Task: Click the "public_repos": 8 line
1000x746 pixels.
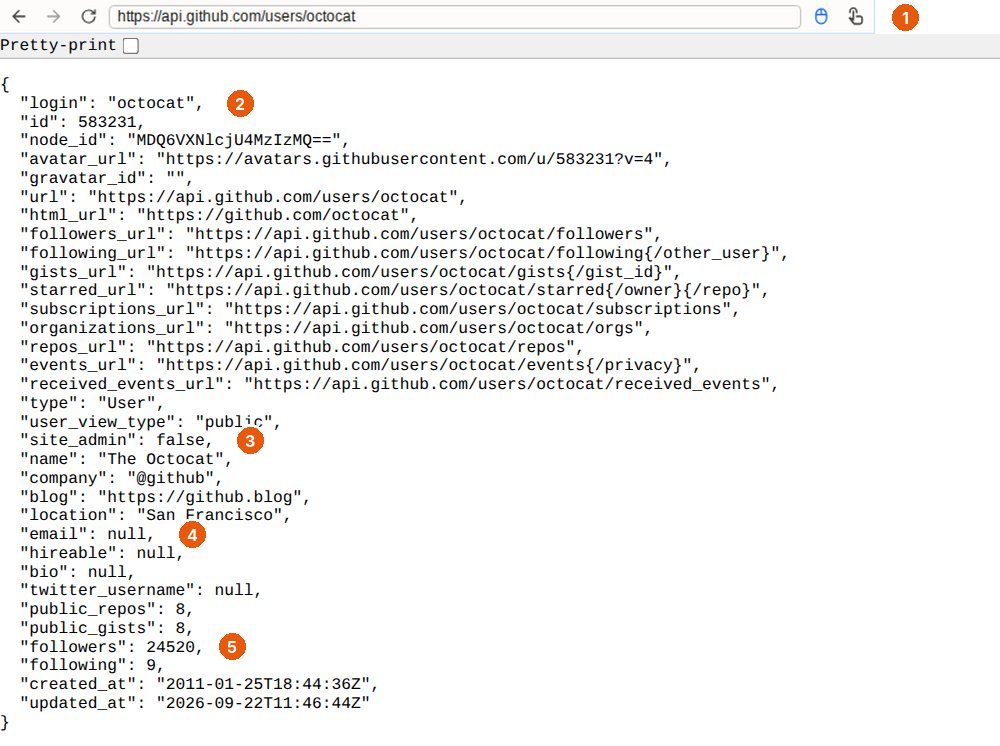Action: [x=107, y=609]
